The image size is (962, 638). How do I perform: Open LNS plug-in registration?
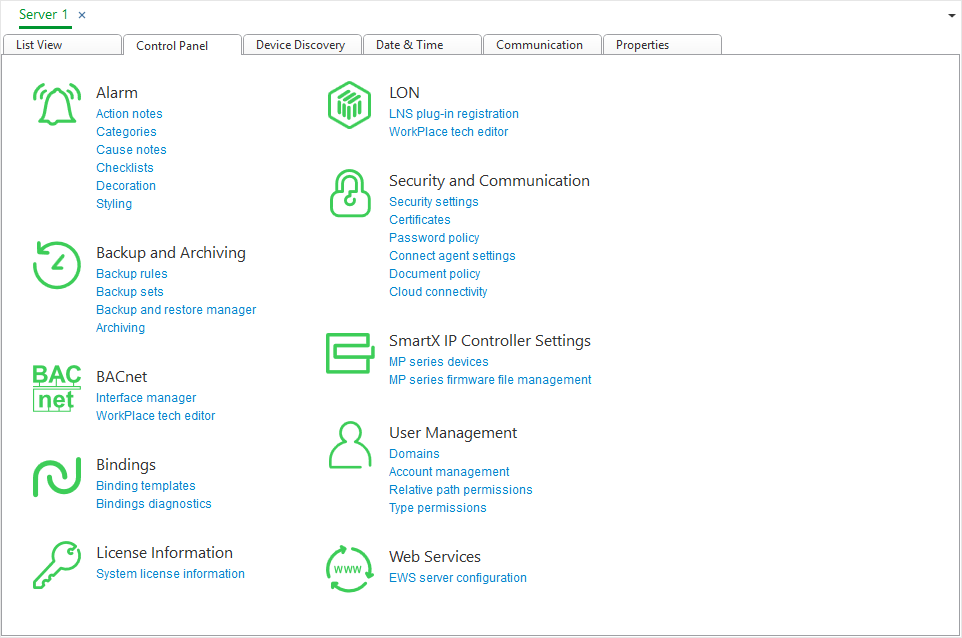(x=453, y=113)
